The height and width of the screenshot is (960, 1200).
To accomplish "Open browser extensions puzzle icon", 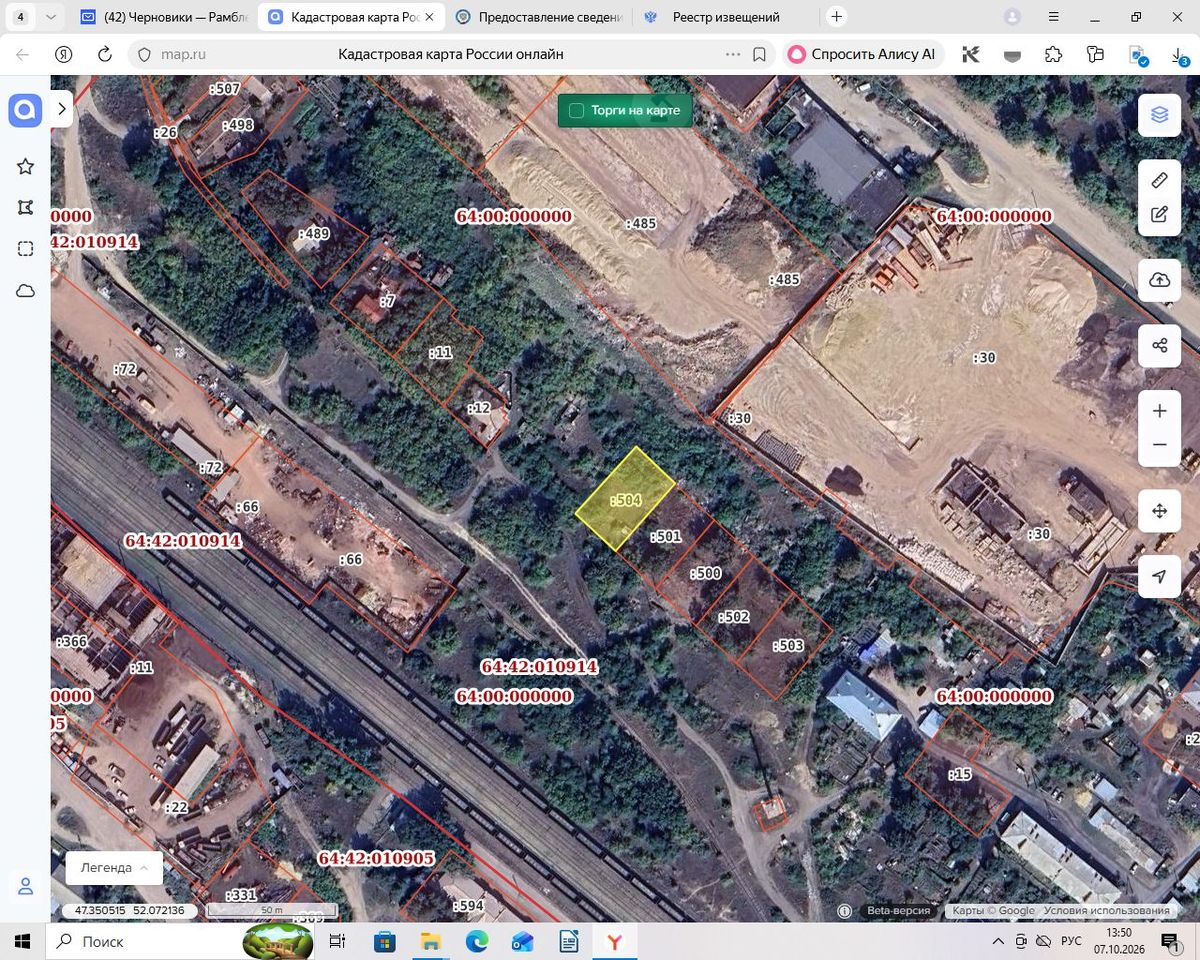I will pos(1053,54).
